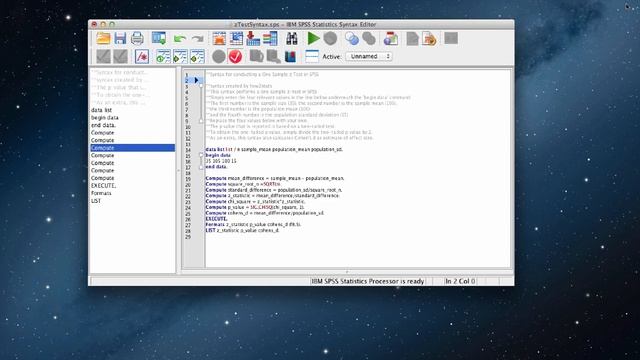Select 'data list' in the navigation pane
The image size is (640, 360).
coord(101,110)
